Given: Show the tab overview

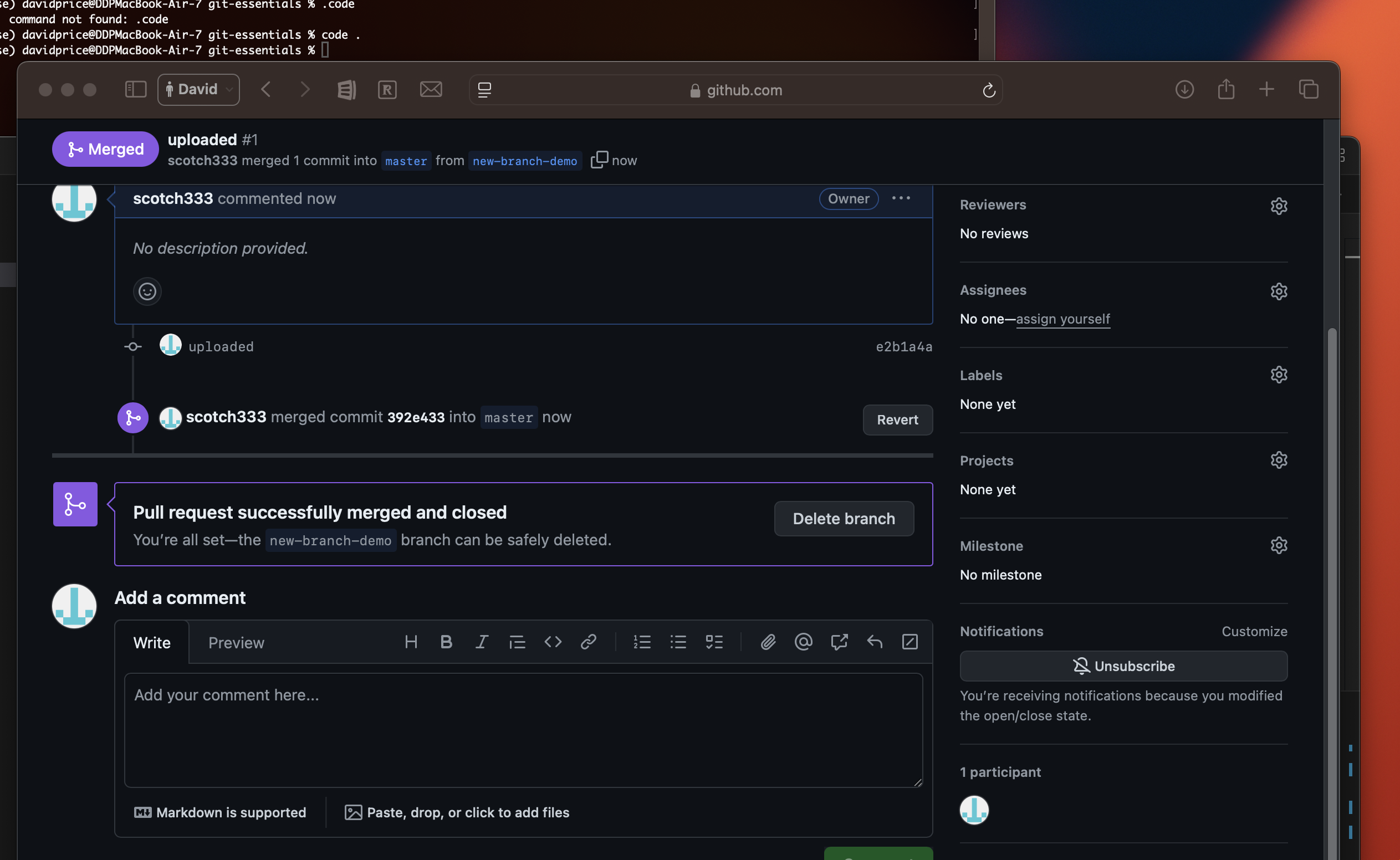Looking at the screenshot, I should pos(1309,89).
